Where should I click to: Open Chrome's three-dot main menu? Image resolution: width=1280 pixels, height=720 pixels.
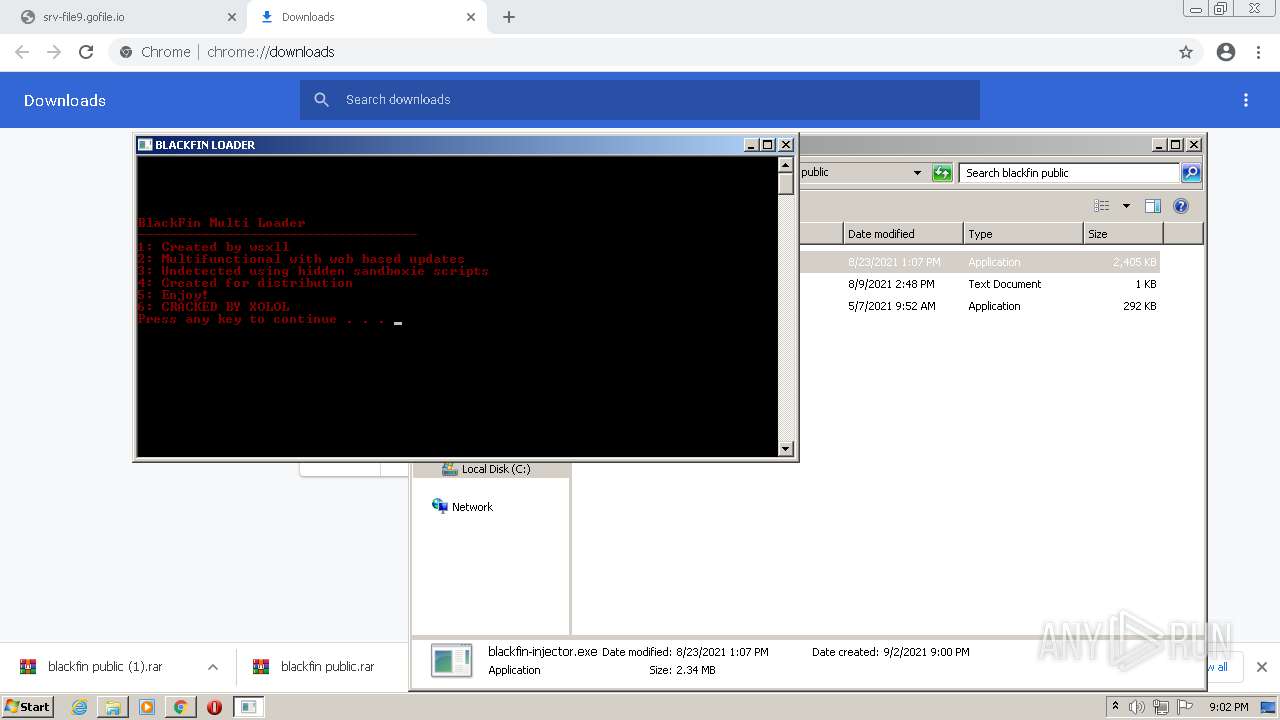tap(1258, 52)
